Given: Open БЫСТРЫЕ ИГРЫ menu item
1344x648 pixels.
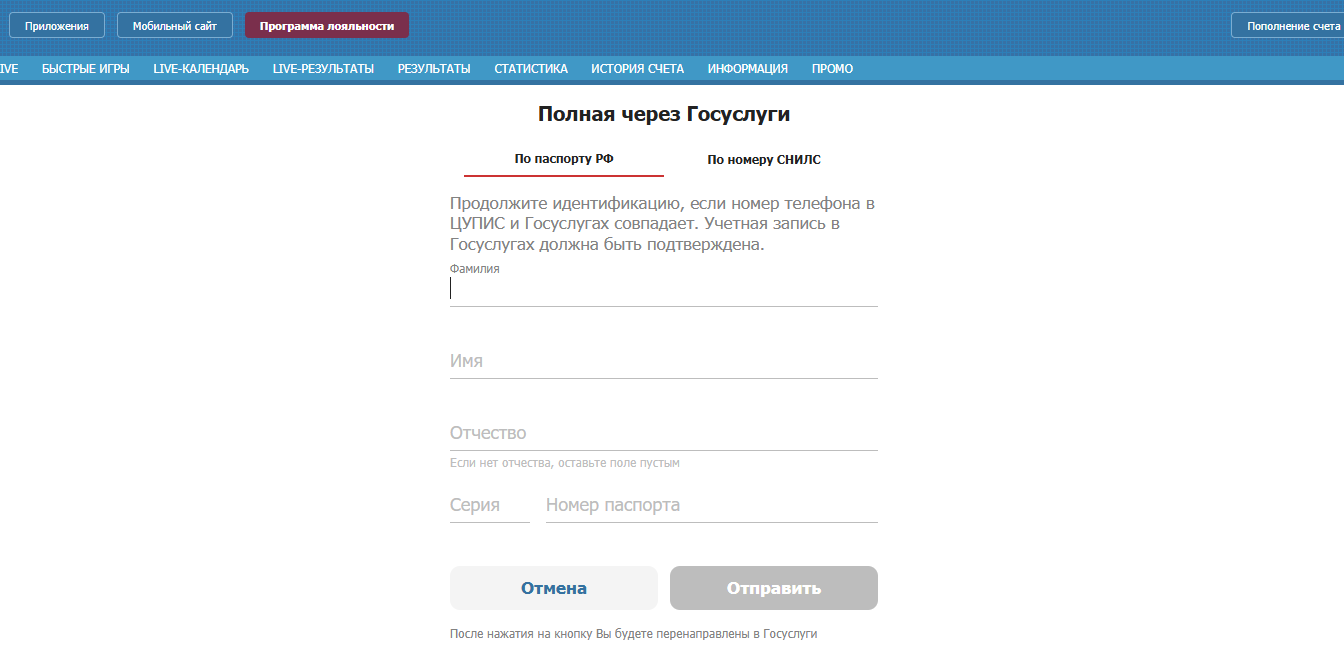Looking at the screenshot, I should [x=86, y=69].
